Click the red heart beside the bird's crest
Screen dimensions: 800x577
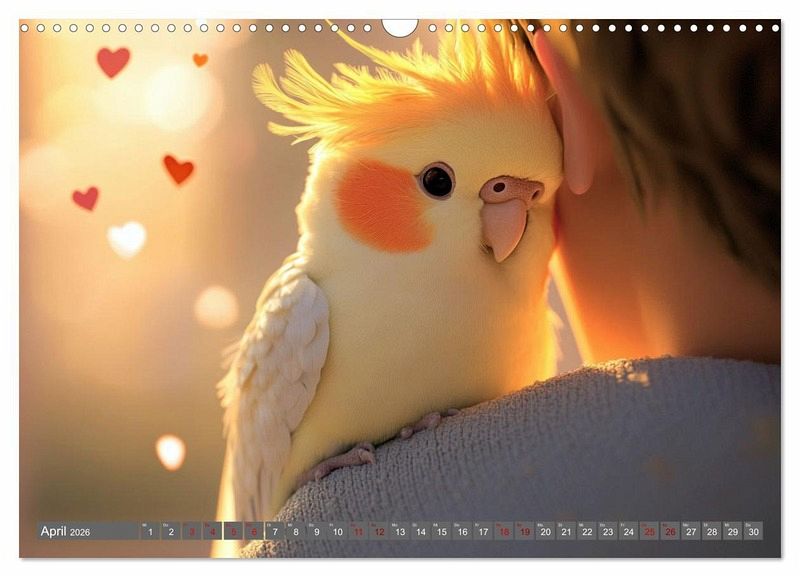coord(178,169)
